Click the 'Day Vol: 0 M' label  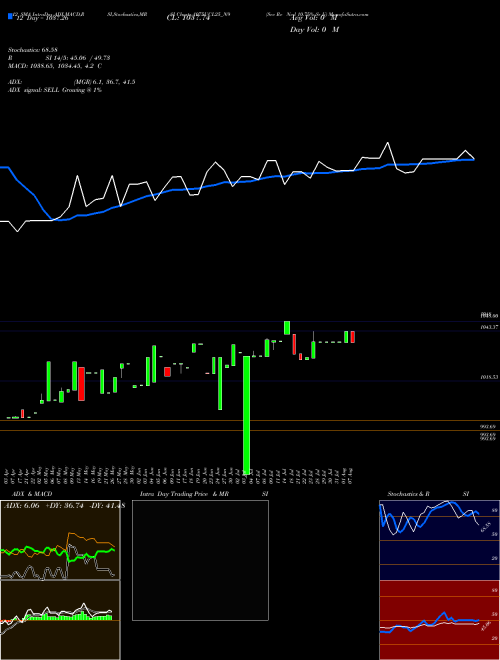point(314,29)
